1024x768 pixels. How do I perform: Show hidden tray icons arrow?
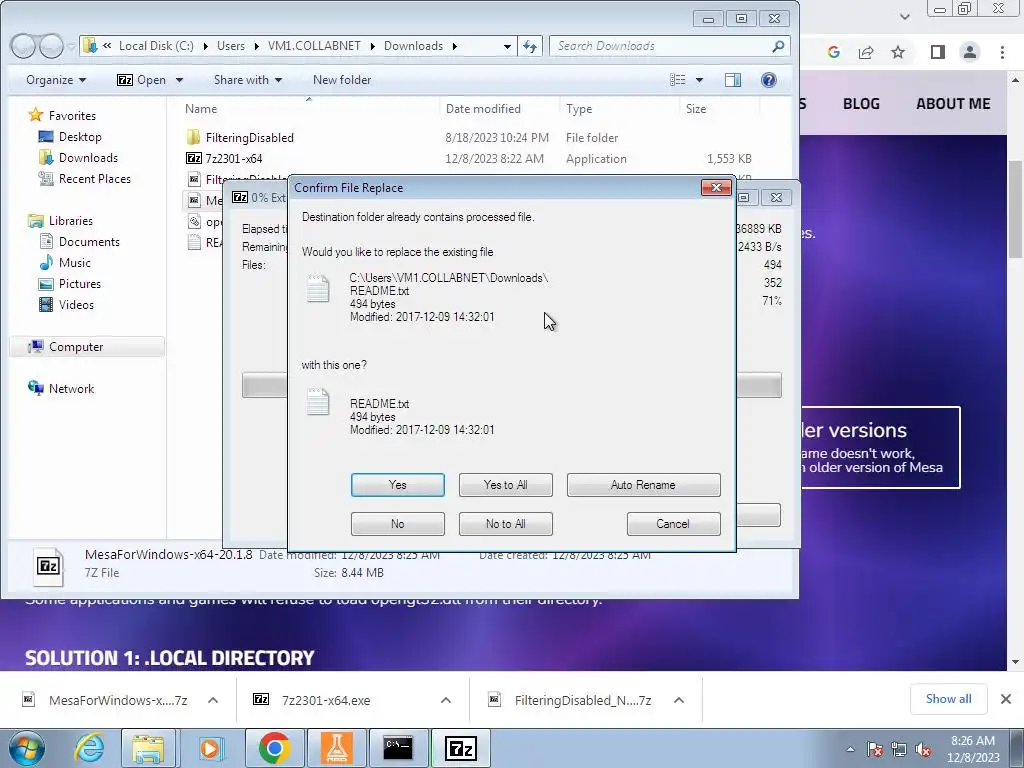click(x=850, y=749)
